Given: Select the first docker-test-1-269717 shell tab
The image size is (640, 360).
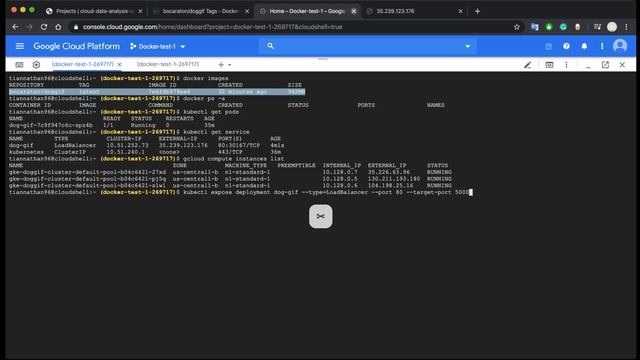Looking at the screenshot, I should coord(82,64).
